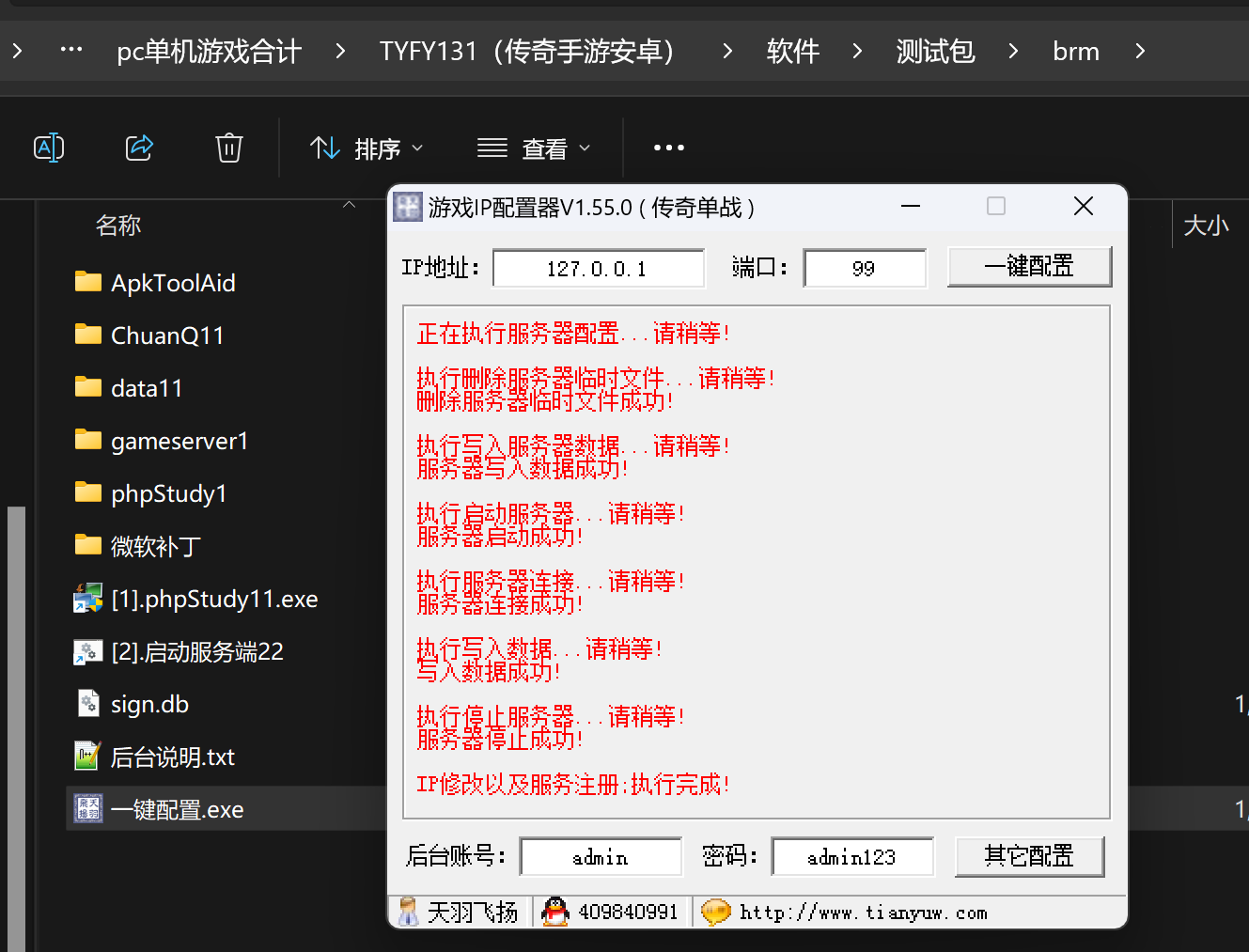Click the 测试包 breadcrumb item
This screenshot has height=952, width=1249.
pyautogui.click(x=935, y=51)
